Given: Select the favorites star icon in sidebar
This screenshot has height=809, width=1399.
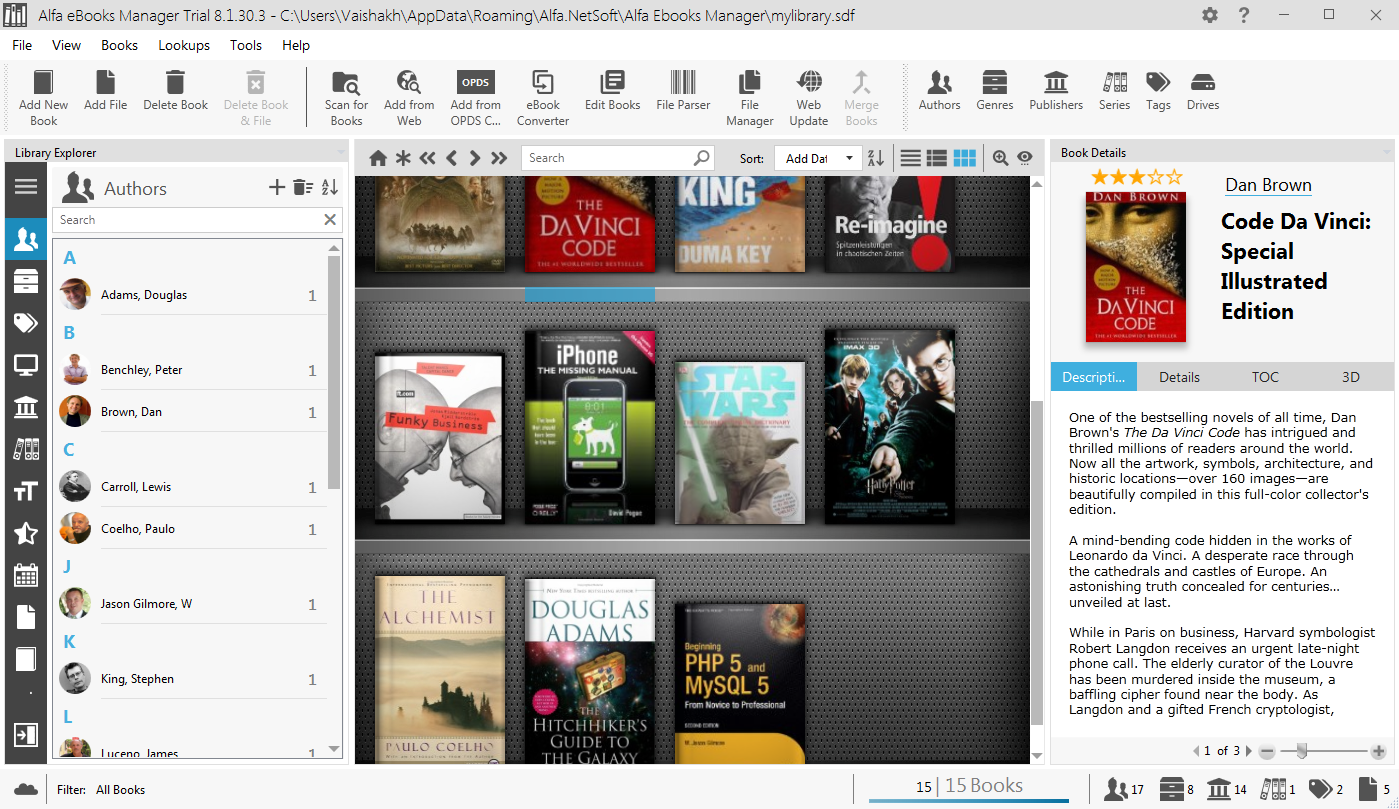Looking at the screenshot, I should (x=26, y=533).
